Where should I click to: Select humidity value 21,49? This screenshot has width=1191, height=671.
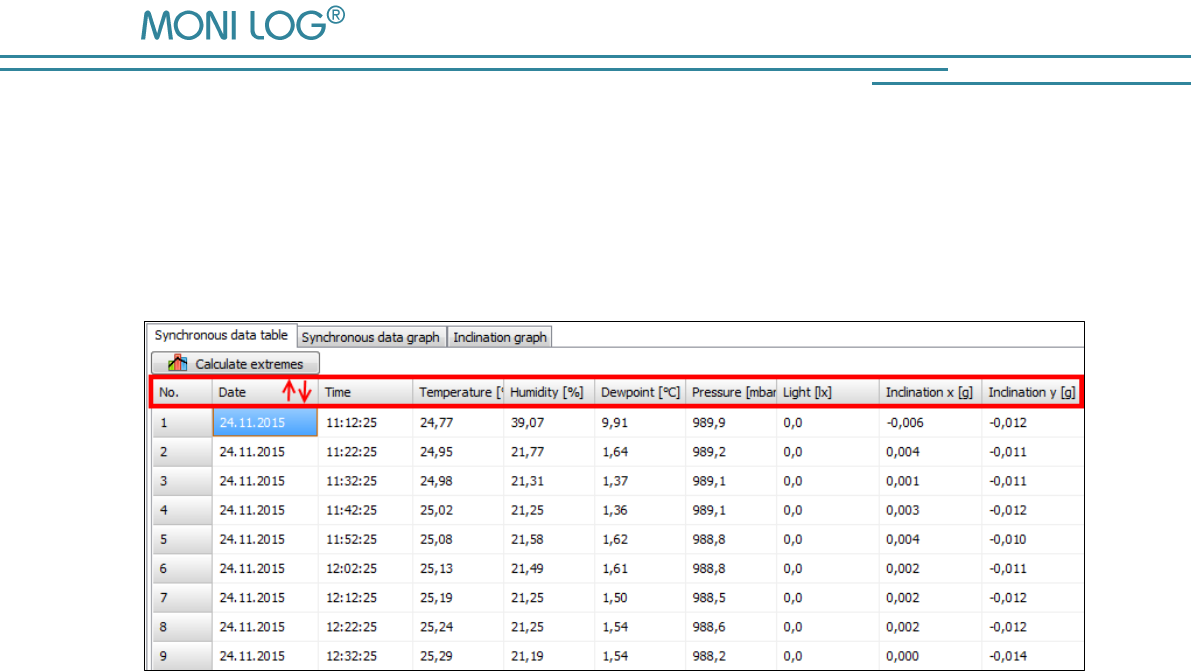click(527, 568)
